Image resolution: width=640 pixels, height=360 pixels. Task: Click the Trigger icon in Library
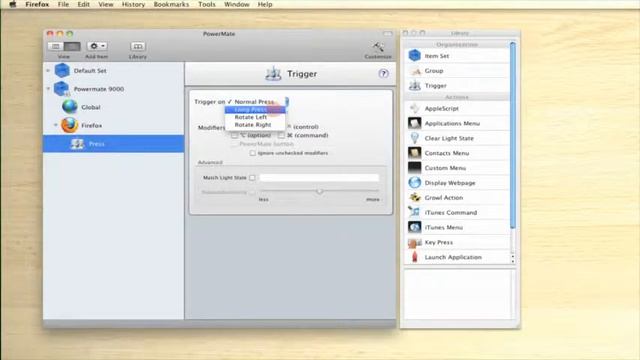pyautogui.click(x=415, y=85)
